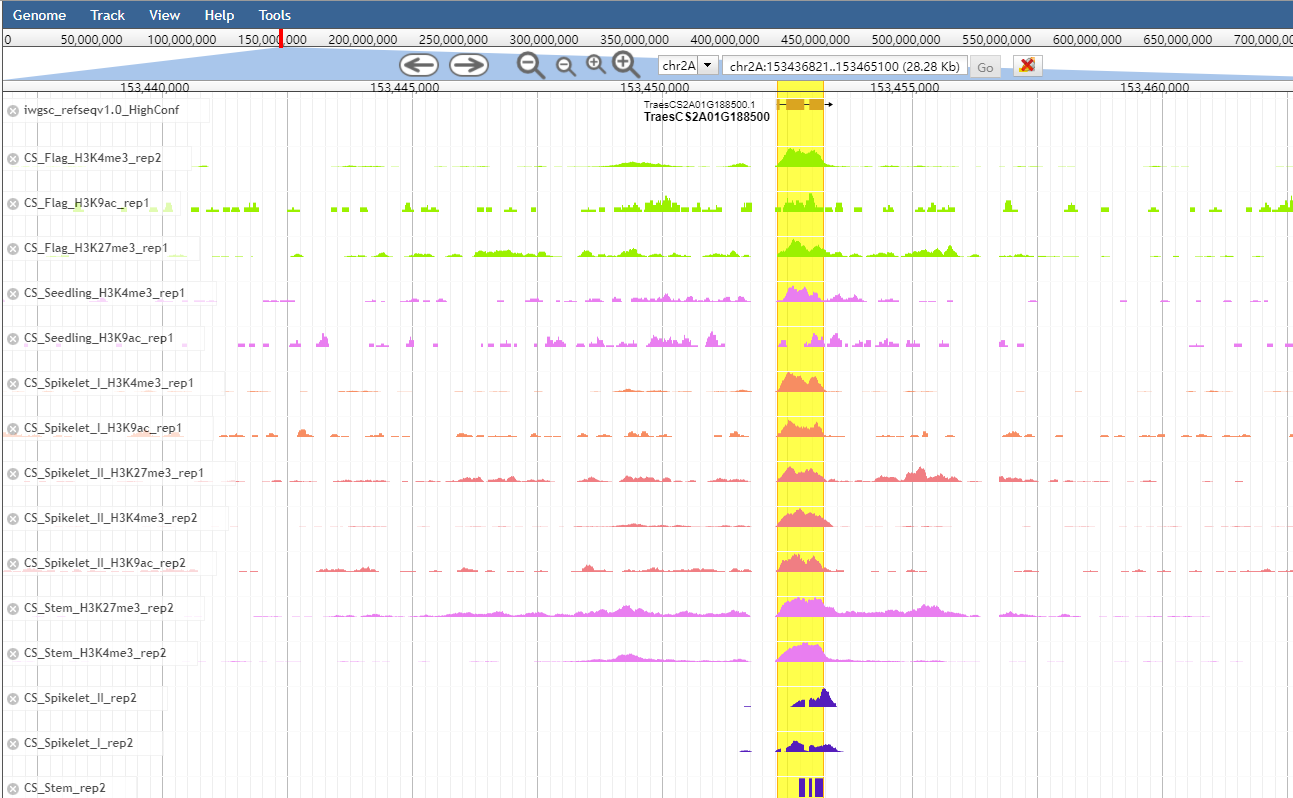
Task: Click the genomic location input field
Action: click(x=844, y=67)
